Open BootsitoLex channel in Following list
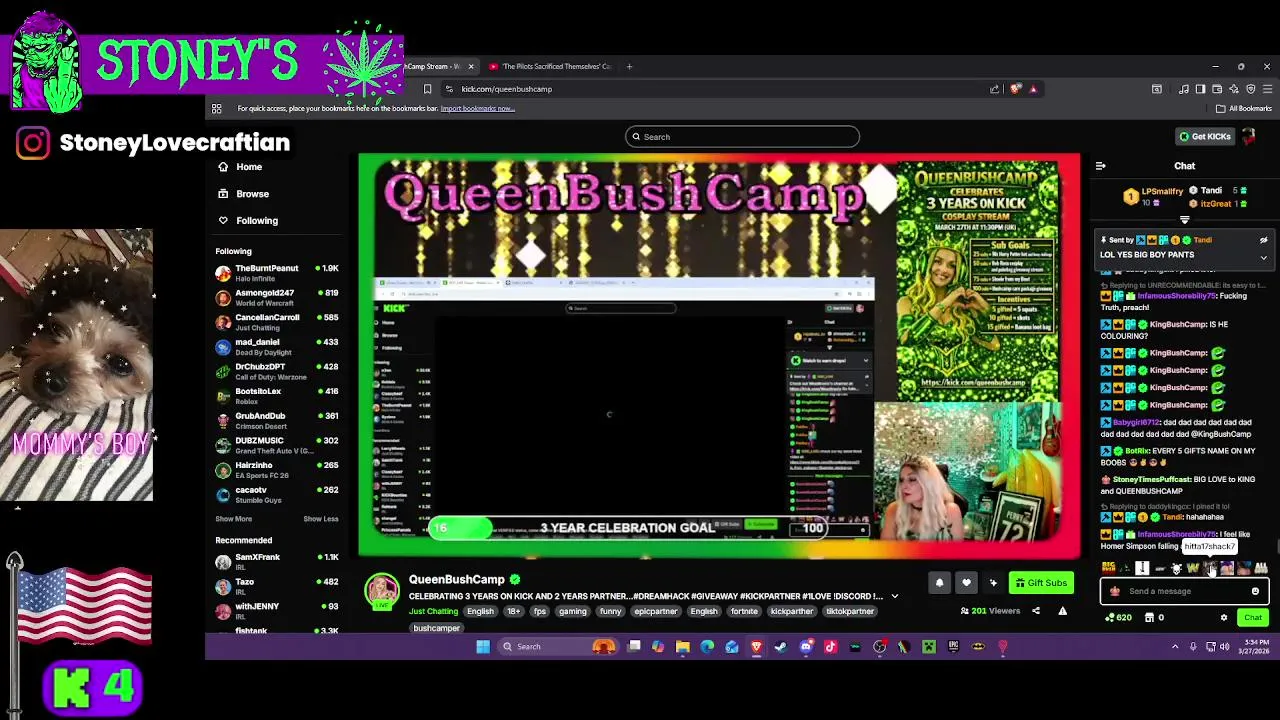 coord(278,395)
